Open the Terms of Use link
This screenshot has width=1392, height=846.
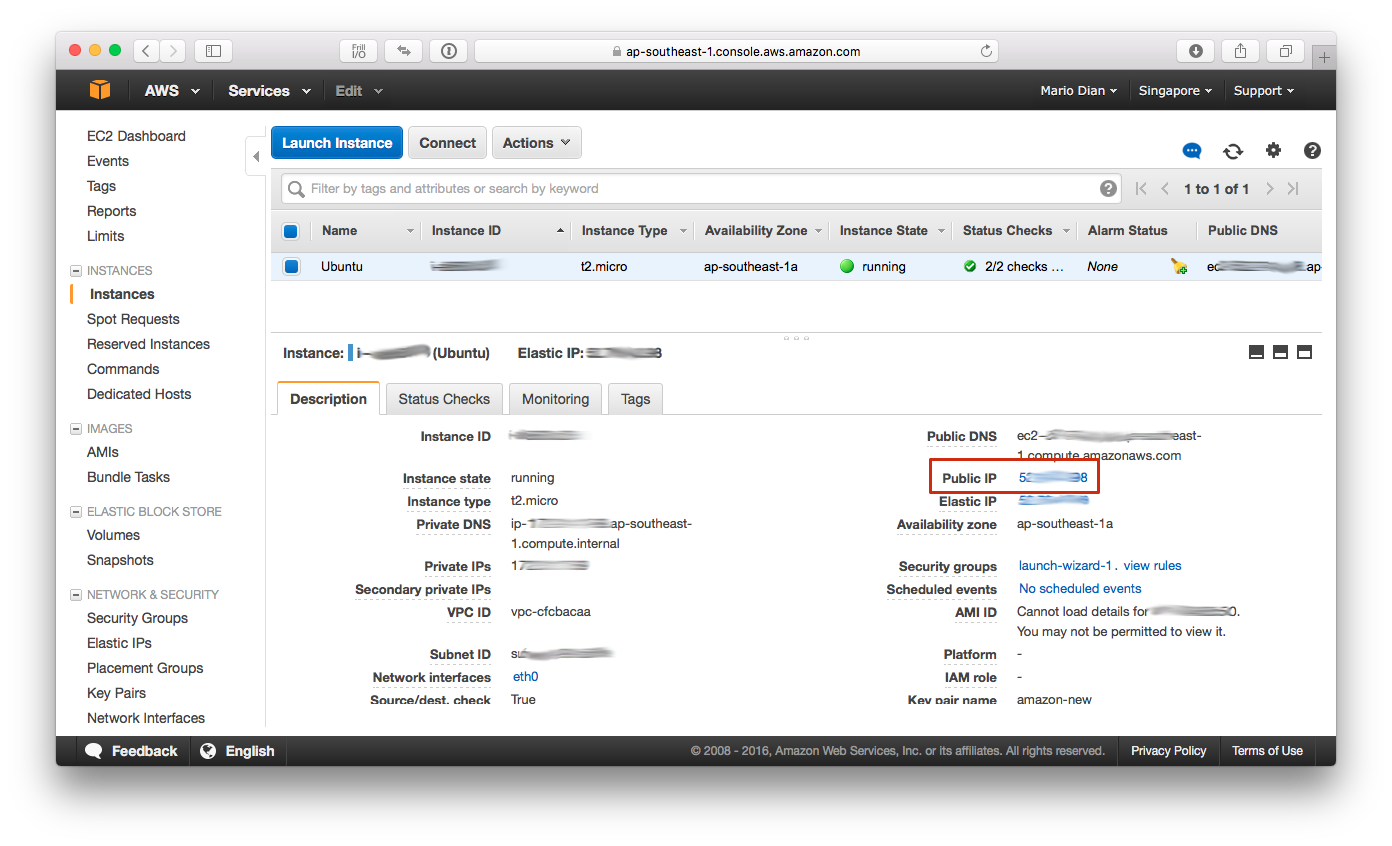1267,751
